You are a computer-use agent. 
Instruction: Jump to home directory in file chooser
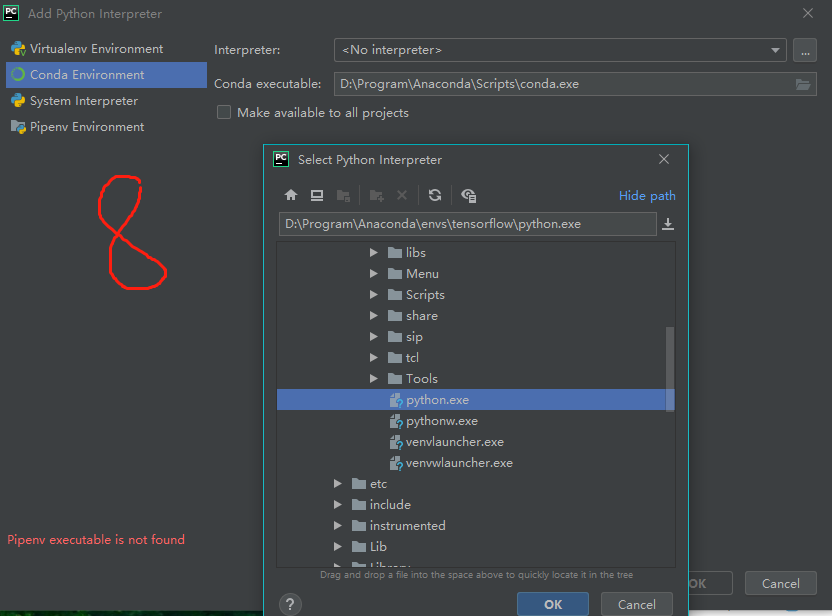(291, 195)
